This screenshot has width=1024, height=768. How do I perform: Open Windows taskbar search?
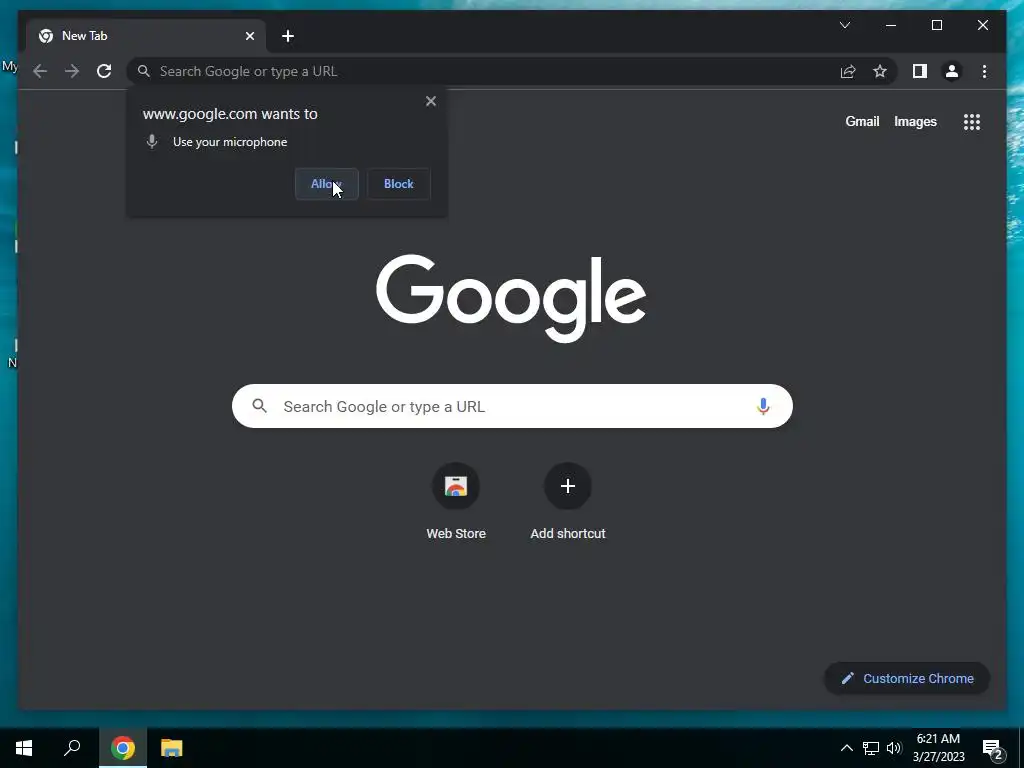[72, 748]
